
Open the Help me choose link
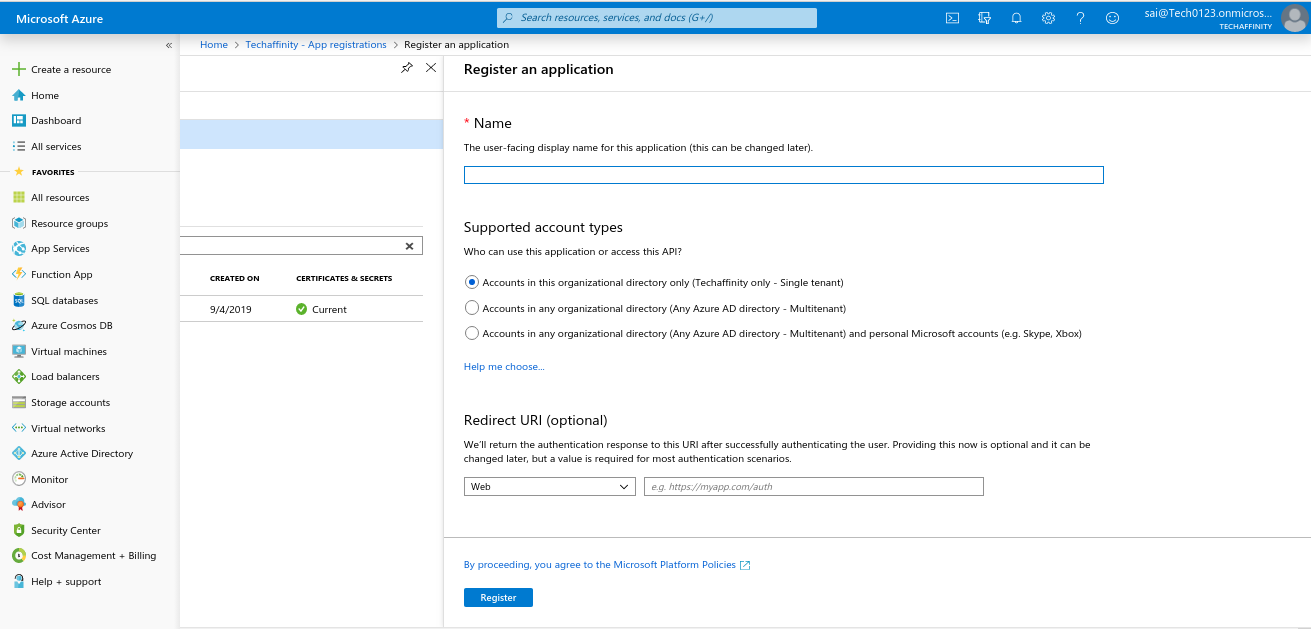[x=504, y=367]
